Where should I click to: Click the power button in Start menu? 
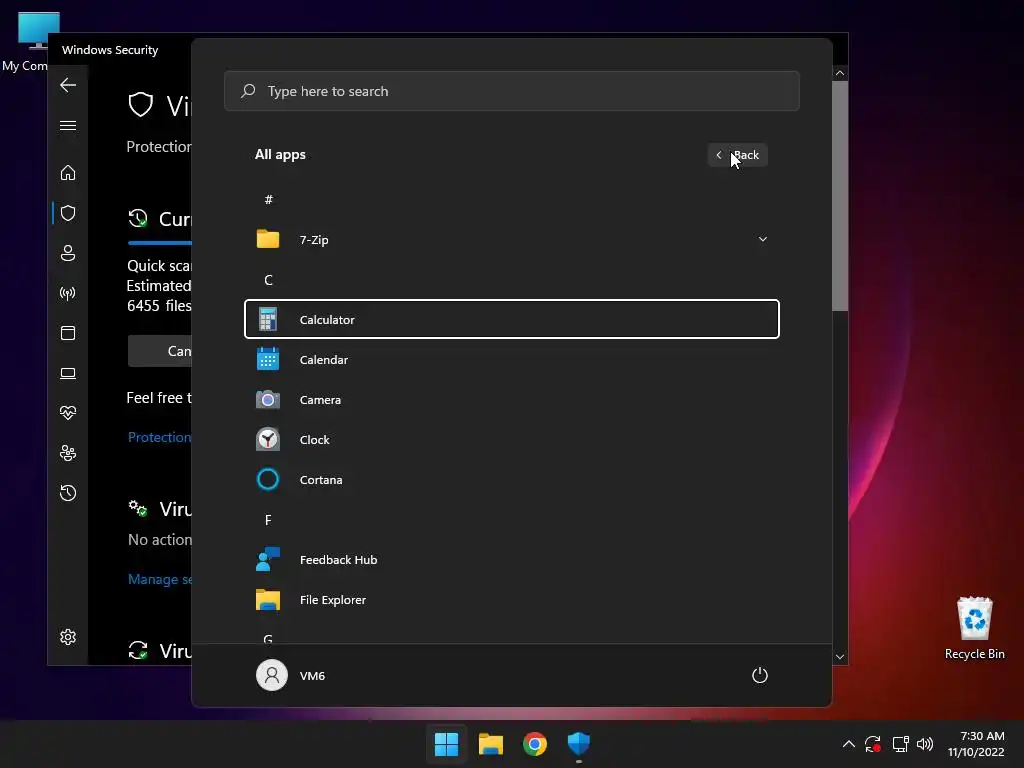tap(760, 675)
